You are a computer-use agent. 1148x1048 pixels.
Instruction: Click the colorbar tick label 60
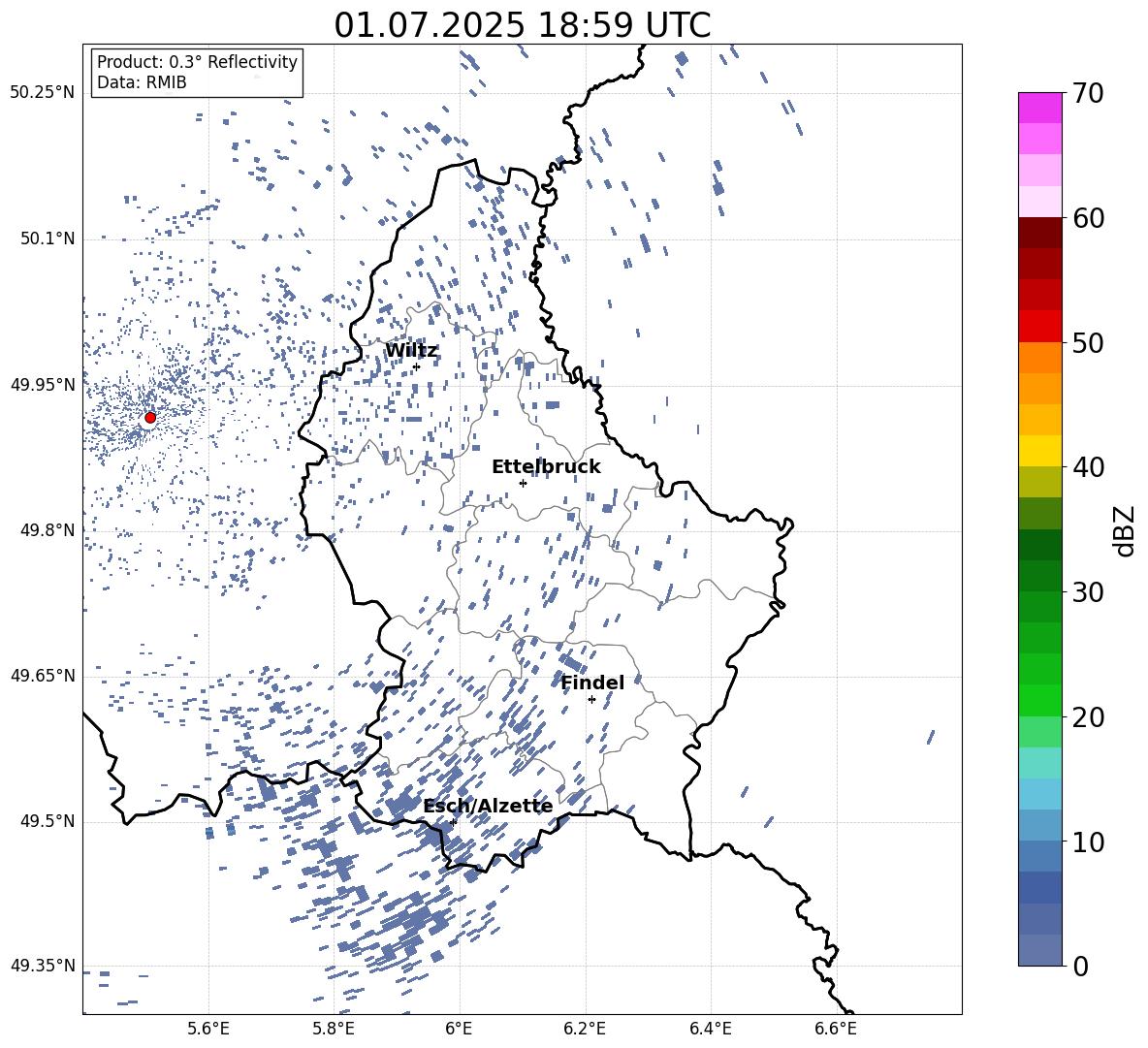pos(1088,218)
